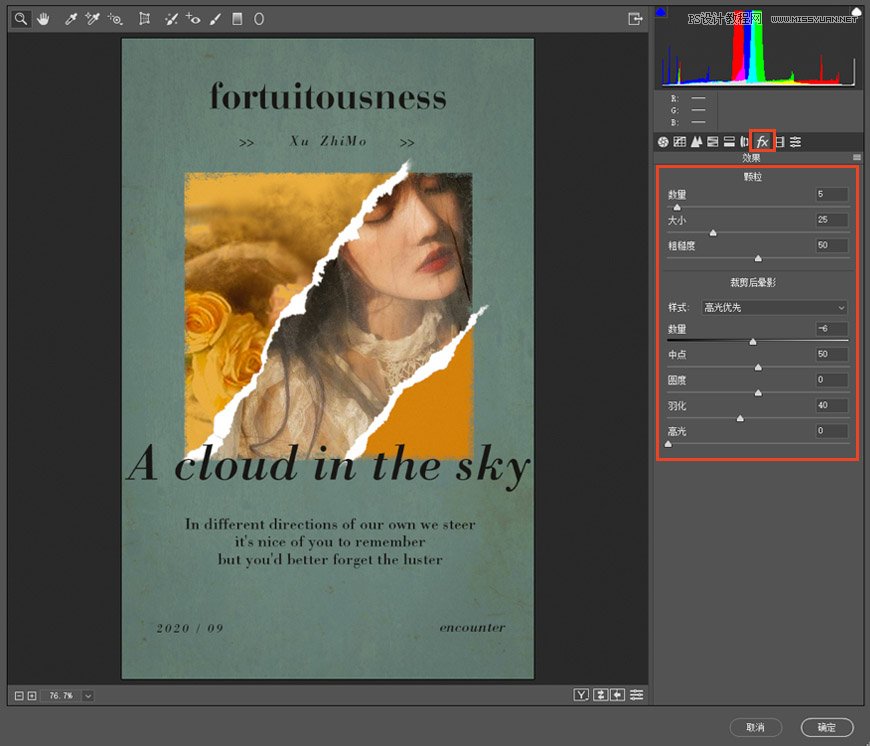This screenshot has width=870, height=746.
Task: Toggle shadow clipping warning on the histogram
Action: click(662, 11)
